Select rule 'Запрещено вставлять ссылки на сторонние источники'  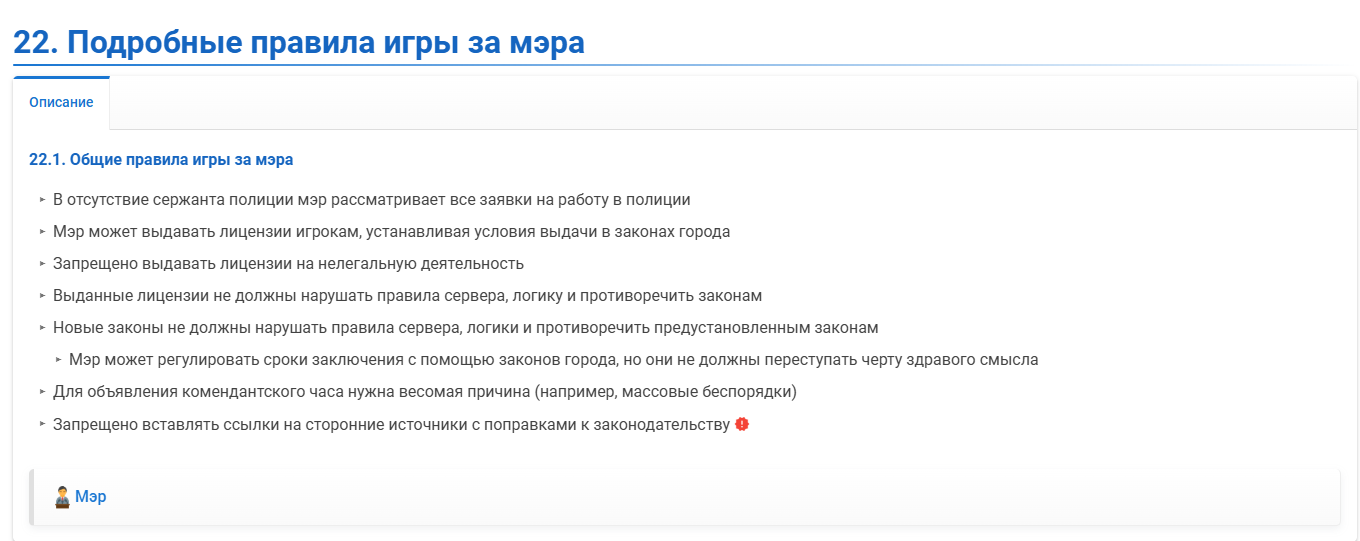pos(392,424)
